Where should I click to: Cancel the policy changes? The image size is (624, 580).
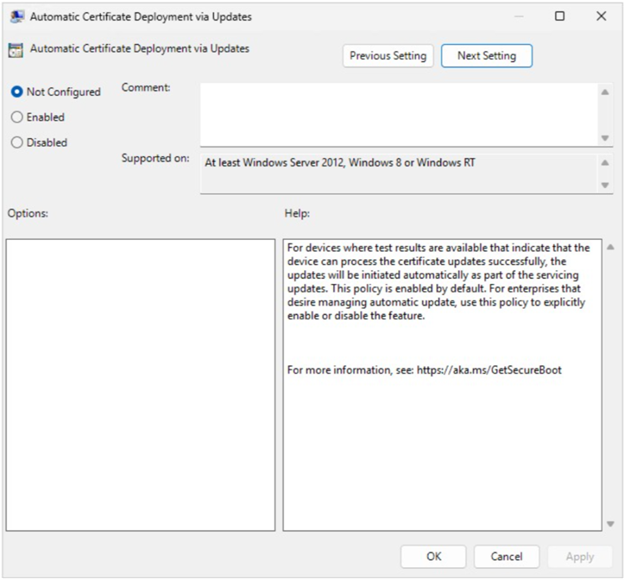506,556
